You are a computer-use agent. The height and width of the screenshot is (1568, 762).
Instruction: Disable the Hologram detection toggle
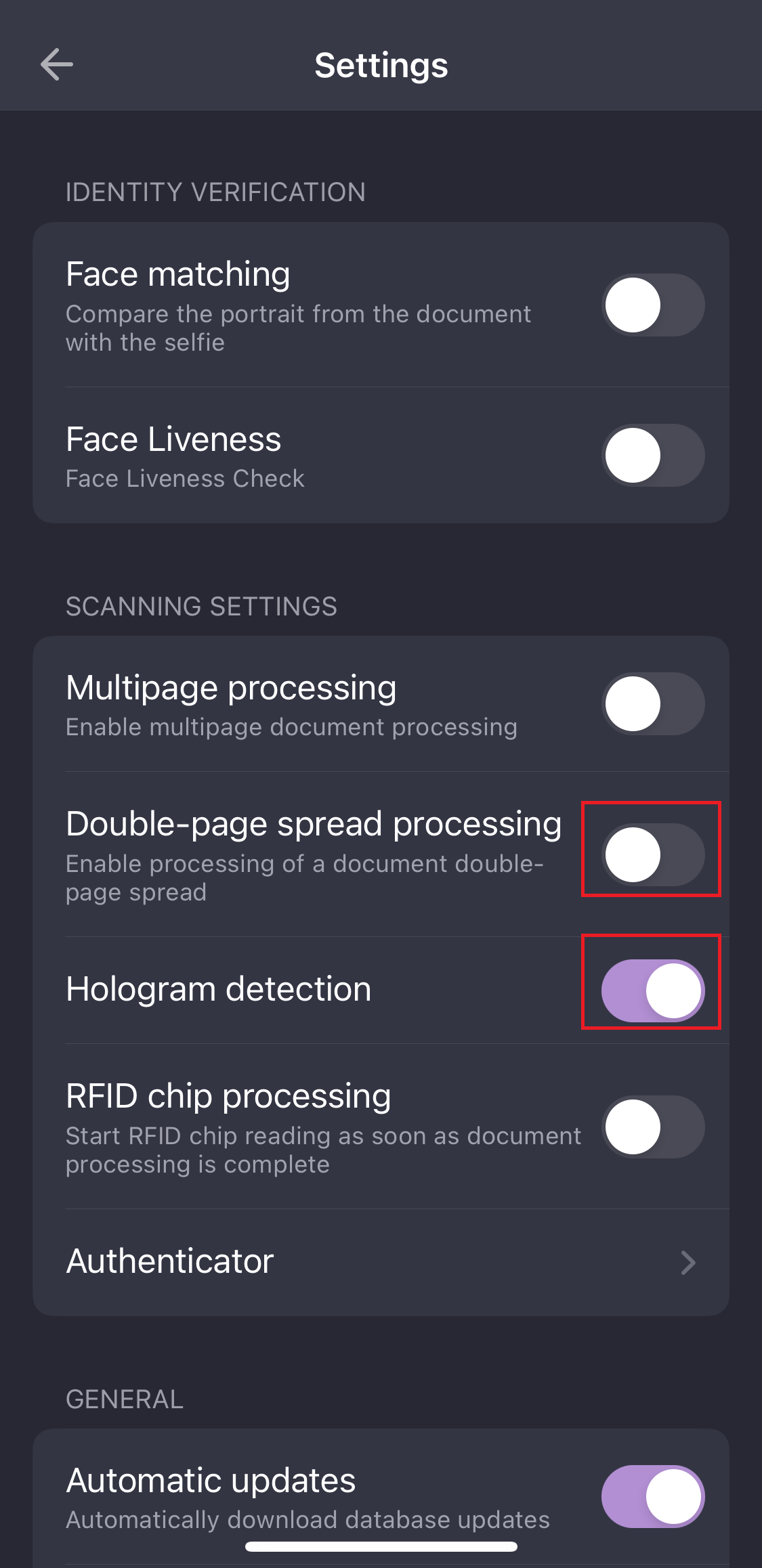pyautogui.click(x=653, y=990)
